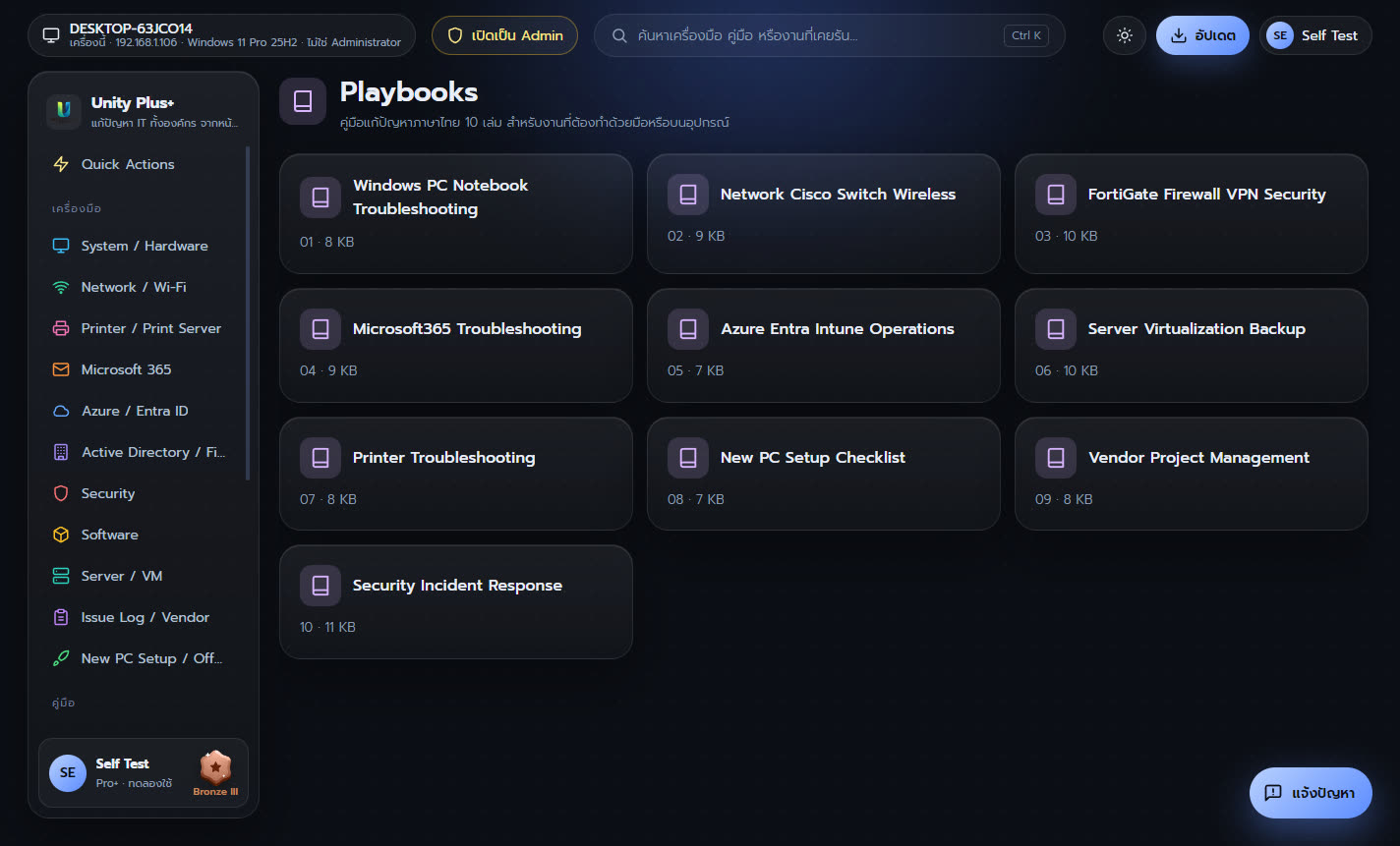Click the Ctrl K shortcut badge

(1026, 35)
